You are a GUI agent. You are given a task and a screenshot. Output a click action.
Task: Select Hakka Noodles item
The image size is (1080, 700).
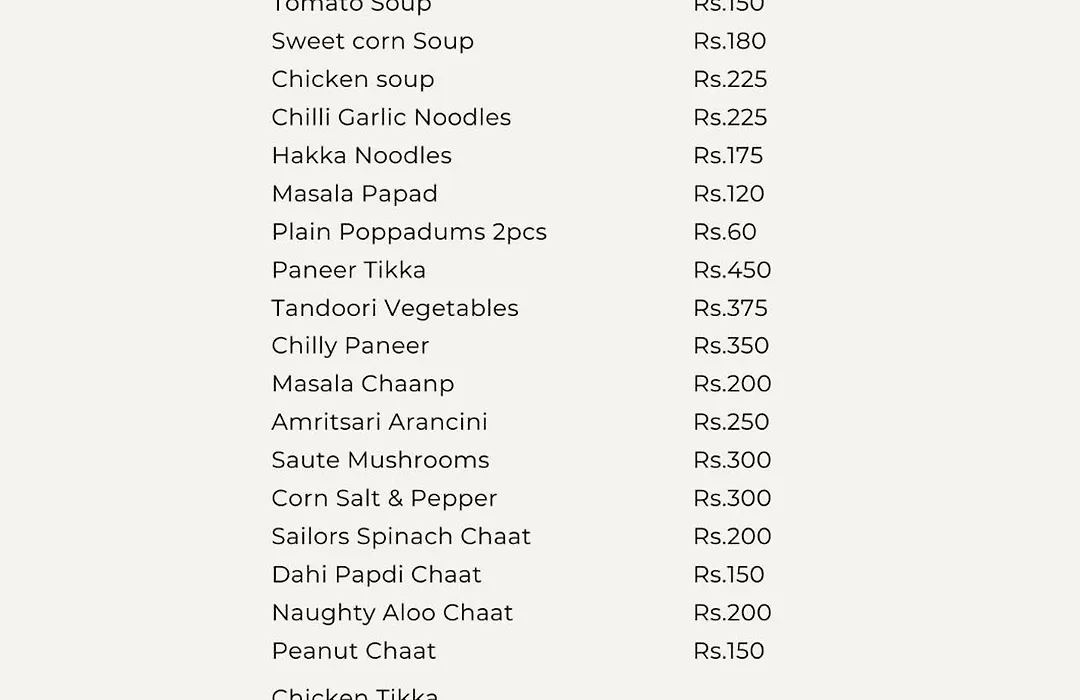pyautogui.click(x=362, y=156)
